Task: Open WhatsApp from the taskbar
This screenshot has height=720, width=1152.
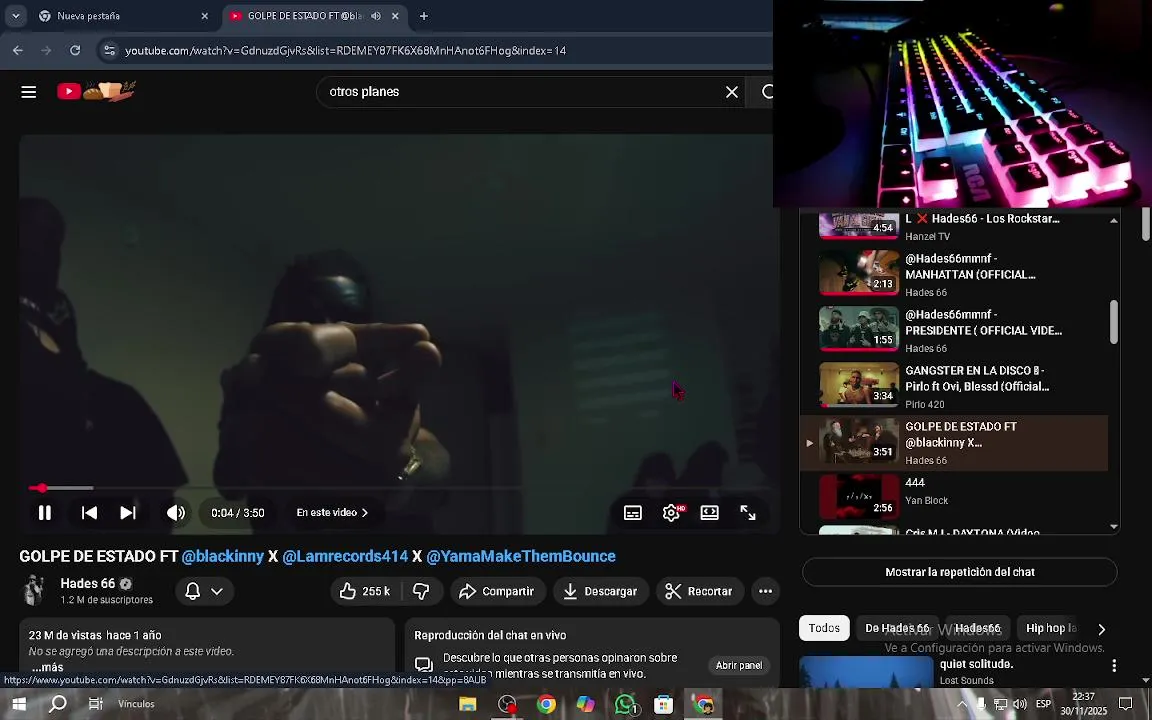Action: 625,704
